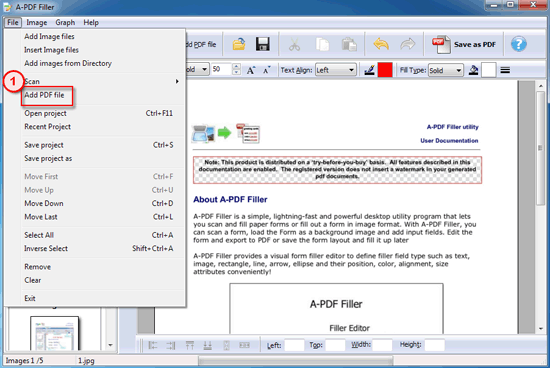Click the Cut scissors icon
The image size is (550, 368).
294,45
